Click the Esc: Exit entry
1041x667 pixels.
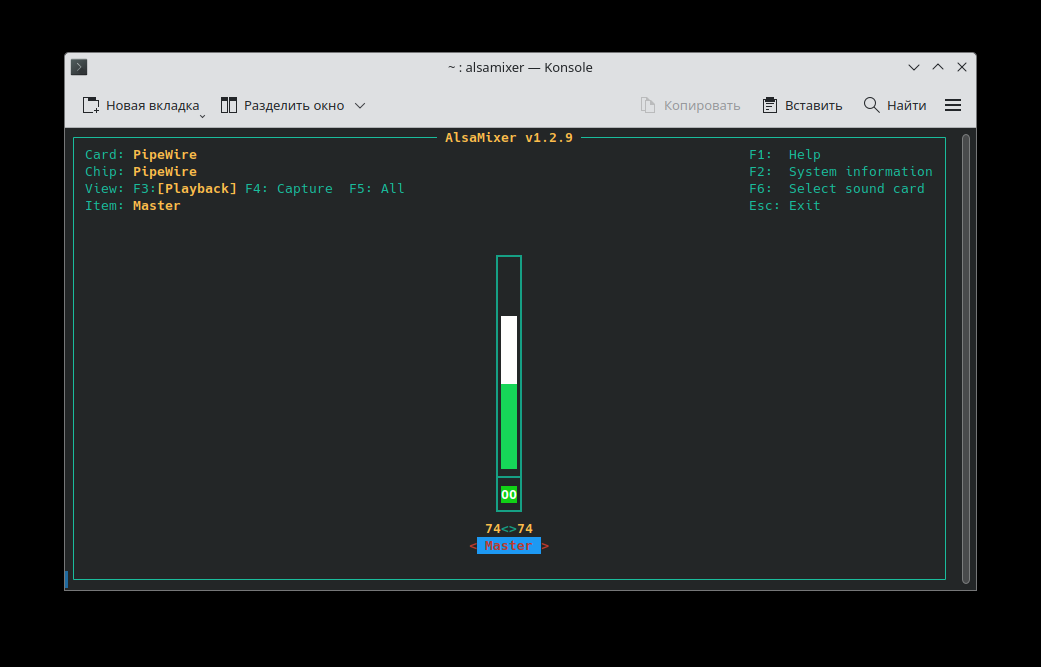click(785, 206)
